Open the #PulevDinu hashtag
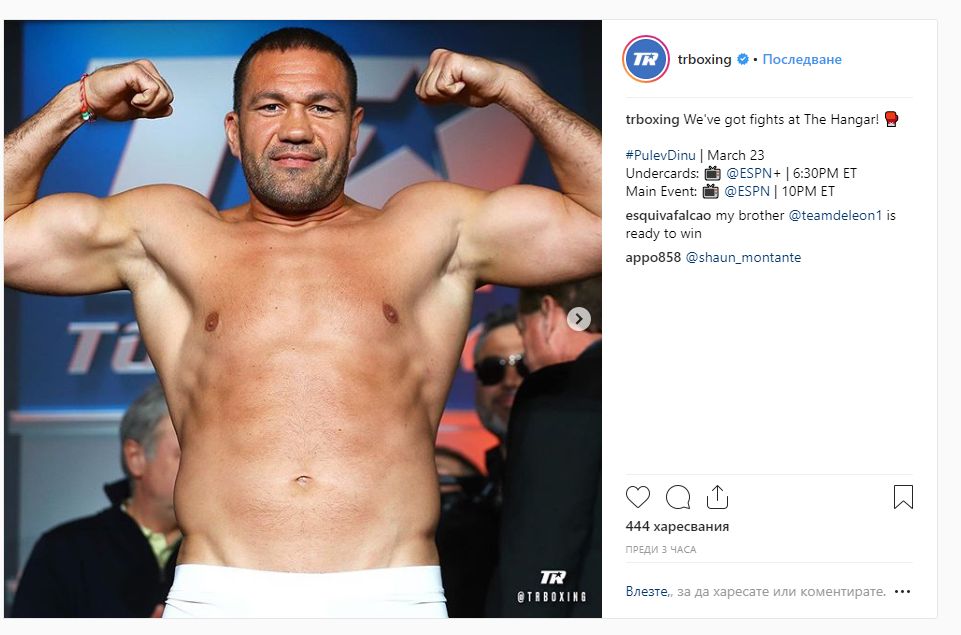This screenshot has height=635, width=961. click(660, 155)
